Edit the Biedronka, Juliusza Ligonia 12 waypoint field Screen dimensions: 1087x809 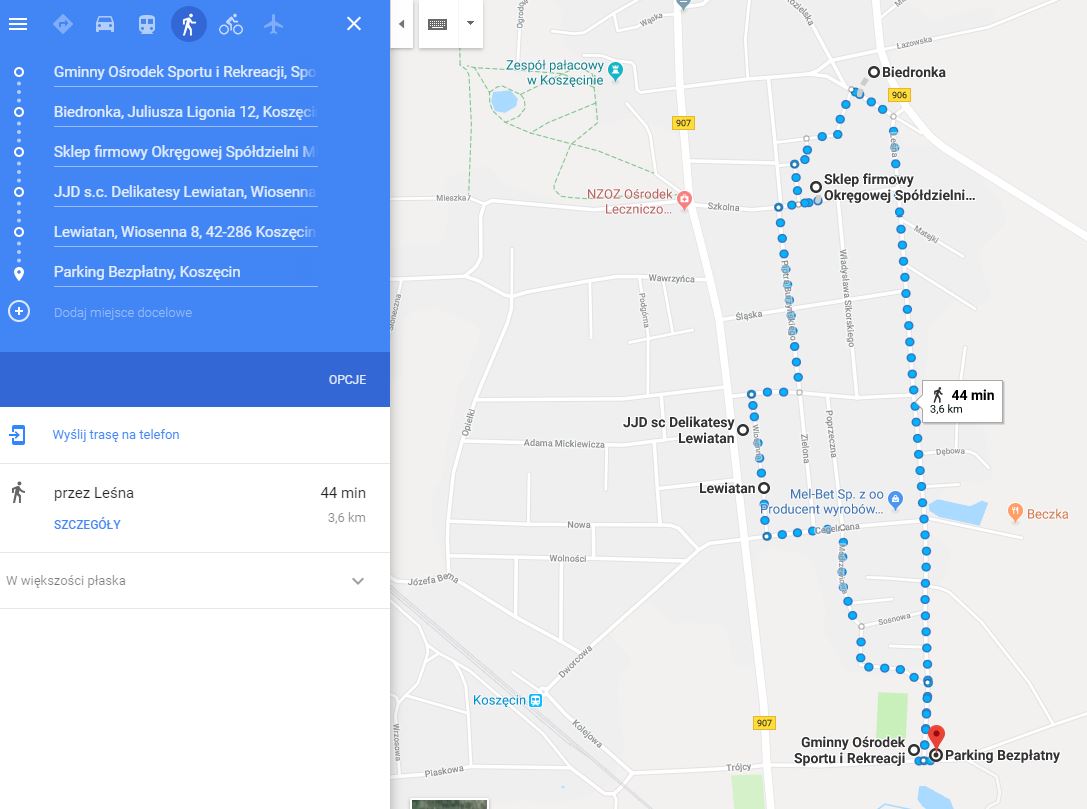point(185,112)
